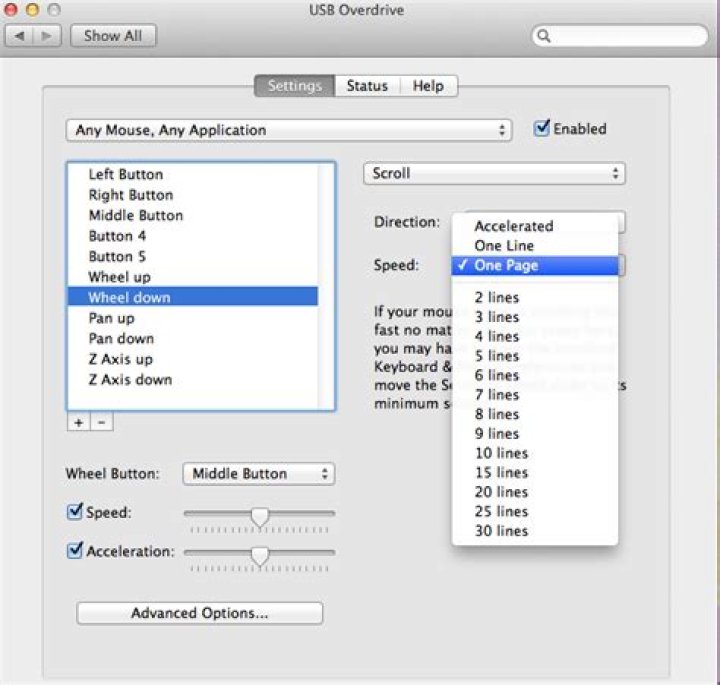Choose 8 lines scroll speed

pos(535,414)
